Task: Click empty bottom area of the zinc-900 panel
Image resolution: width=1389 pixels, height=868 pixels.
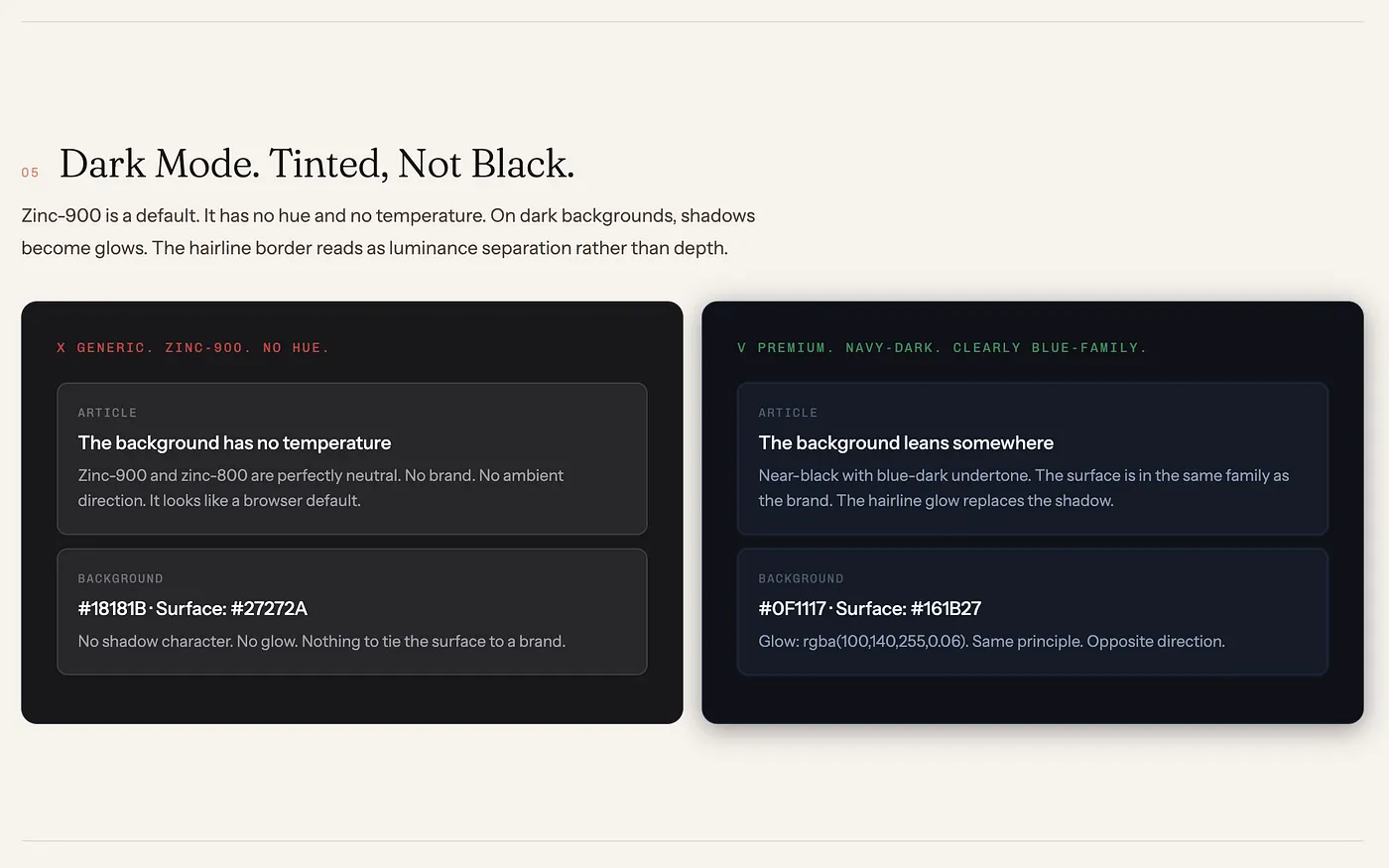Action: 351,699
